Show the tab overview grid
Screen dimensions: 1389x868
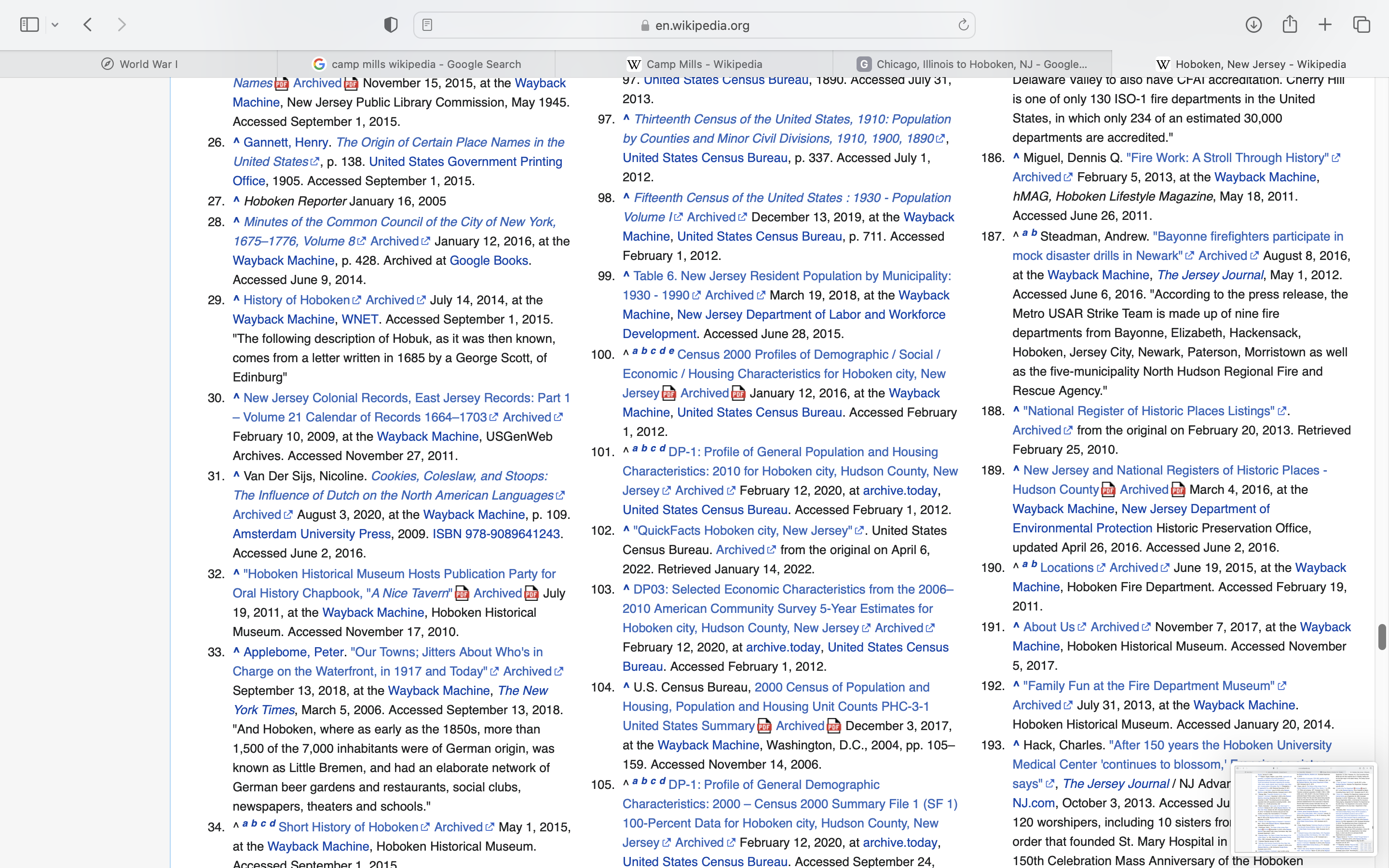point(1362,25)
